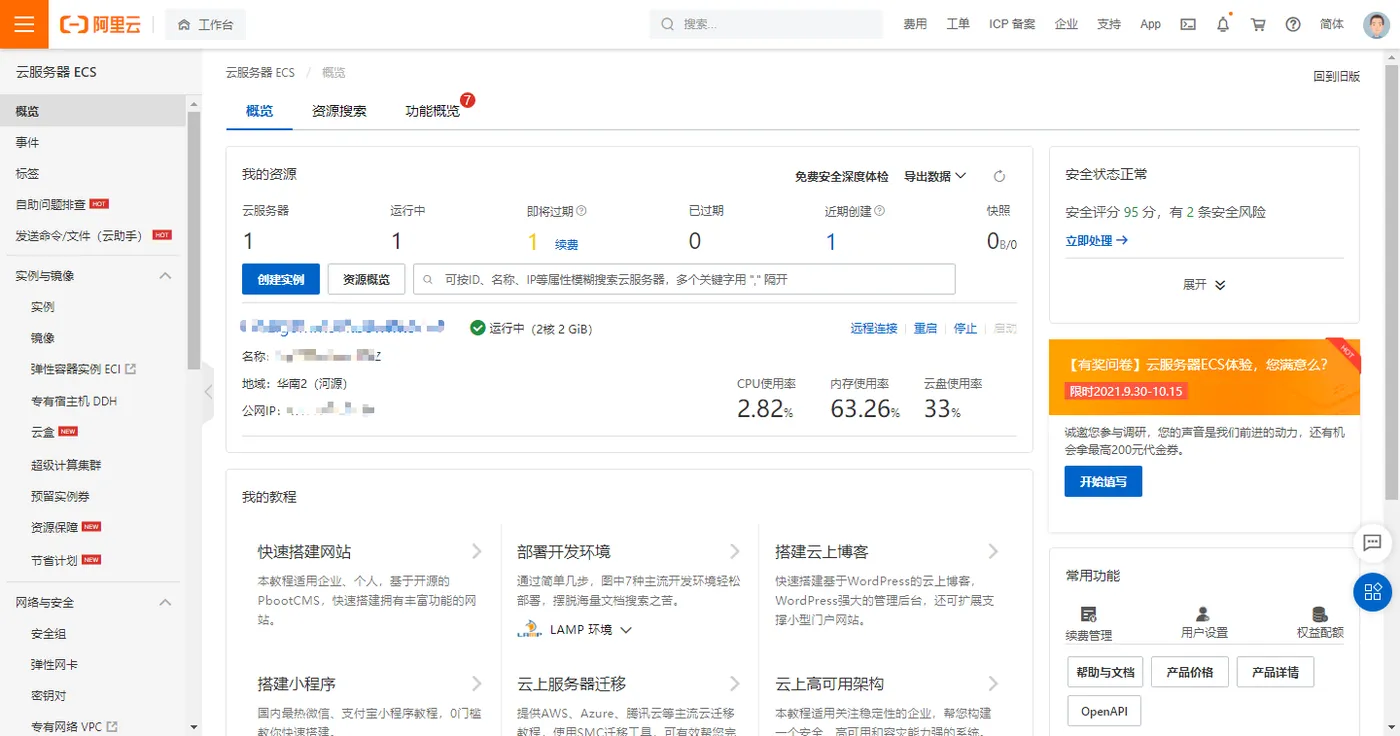Open the help question mark icon

tap(1293, 24)
